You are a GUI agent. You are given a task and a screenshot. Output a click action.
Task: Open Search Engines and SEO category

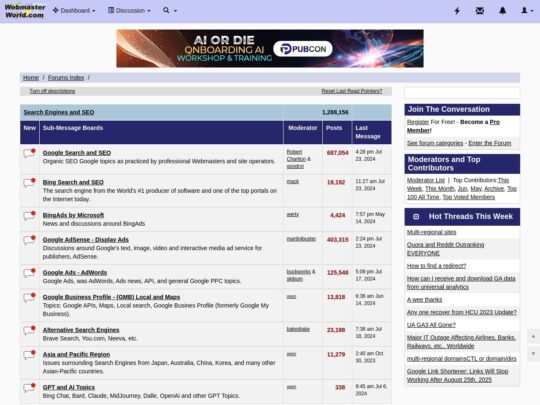[x=59, y=112]
